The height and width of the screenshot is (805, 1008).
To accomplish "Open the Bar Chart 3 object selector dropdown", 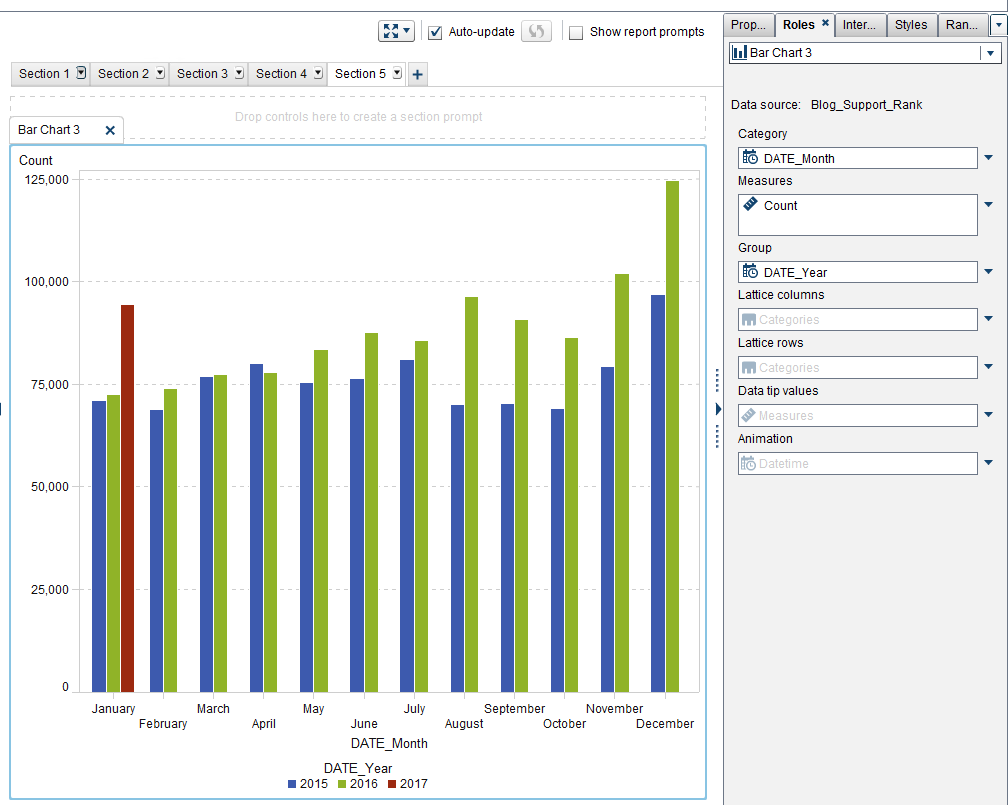I will tap(989, 52).
